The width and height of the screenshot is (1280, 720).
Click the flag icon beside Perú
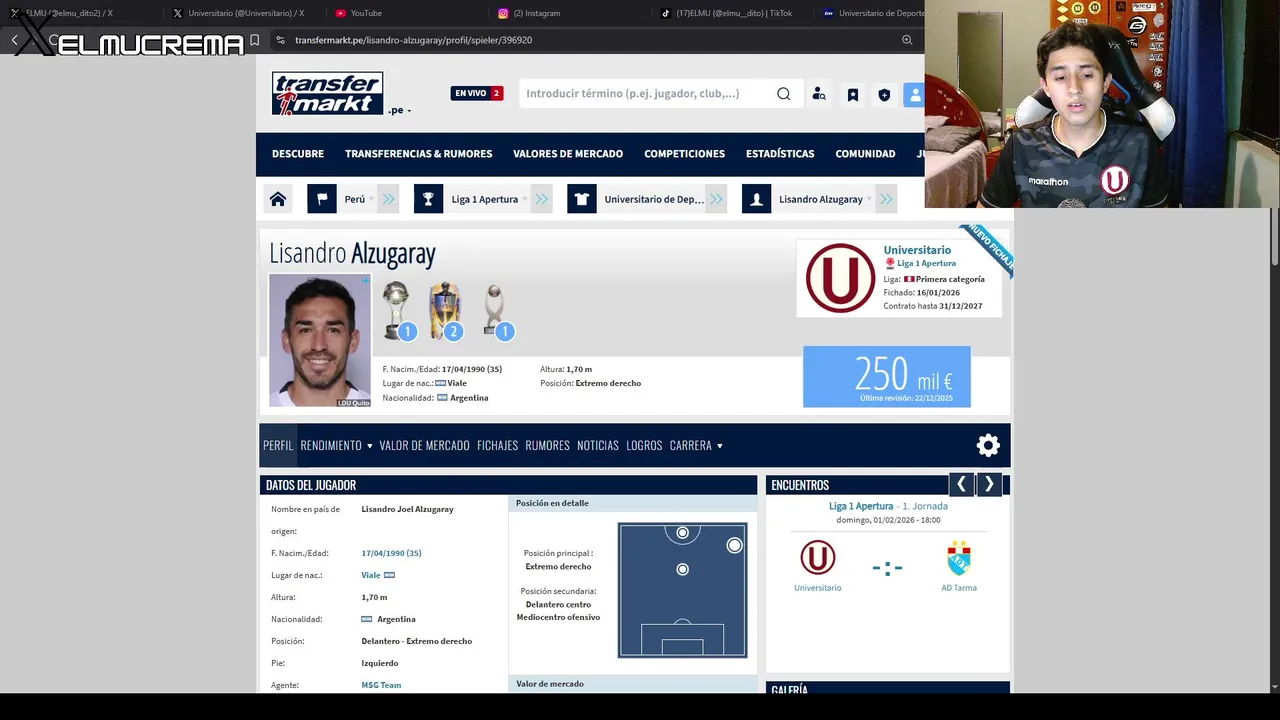pos(322,199)
